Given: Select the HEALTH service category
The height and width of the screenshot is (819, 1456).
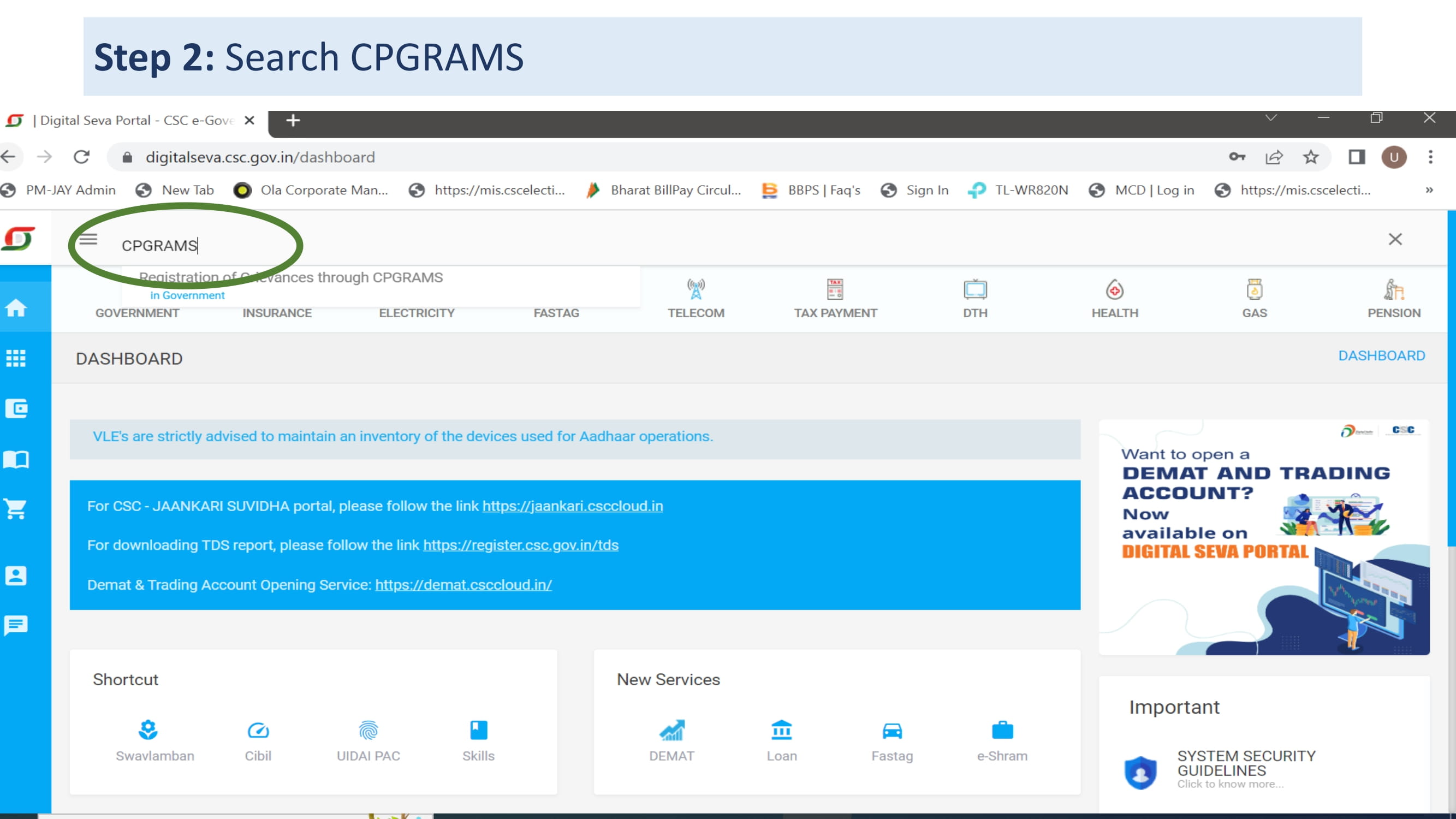Looking at the screenshot, I should [x=1115, y=299].
